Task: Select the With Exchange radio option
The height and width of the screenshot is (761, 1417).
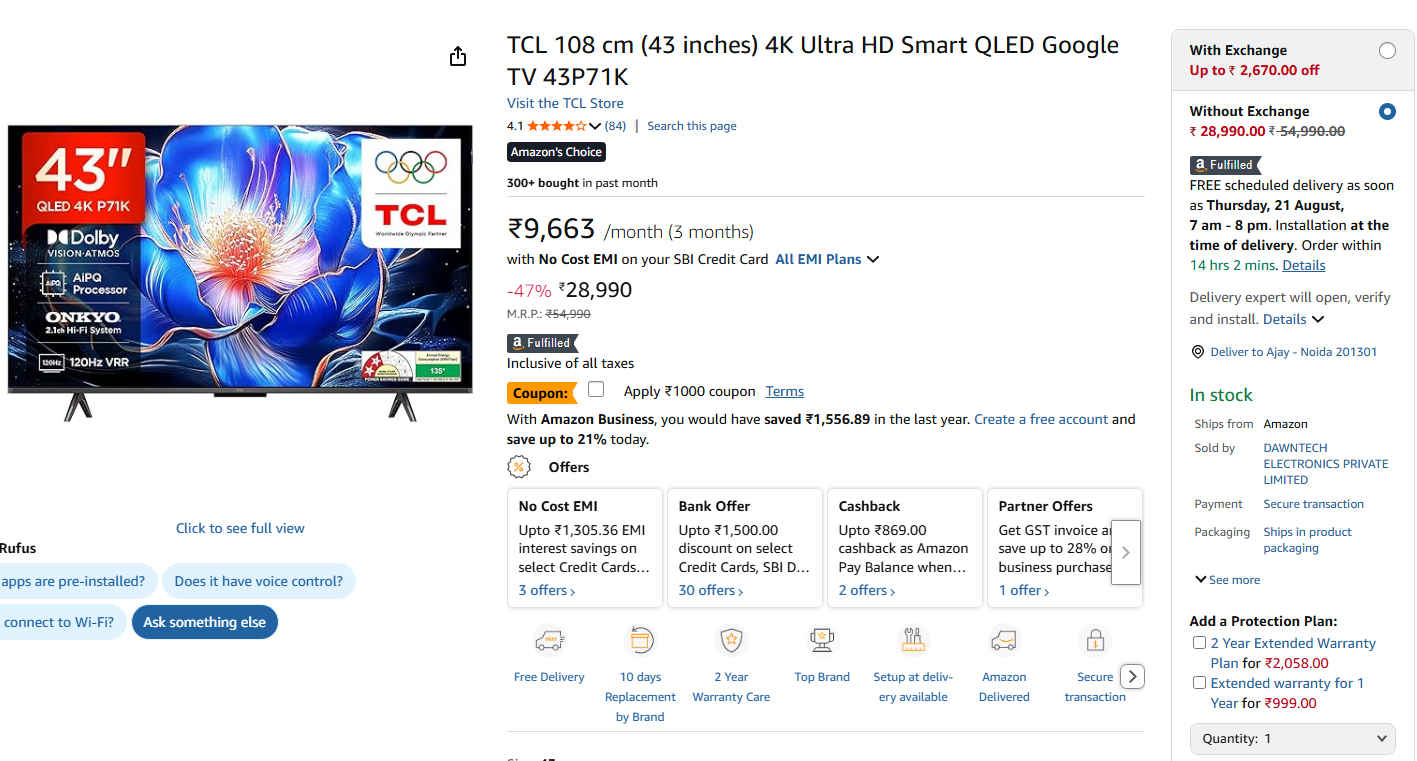Action: [1387, 51]
